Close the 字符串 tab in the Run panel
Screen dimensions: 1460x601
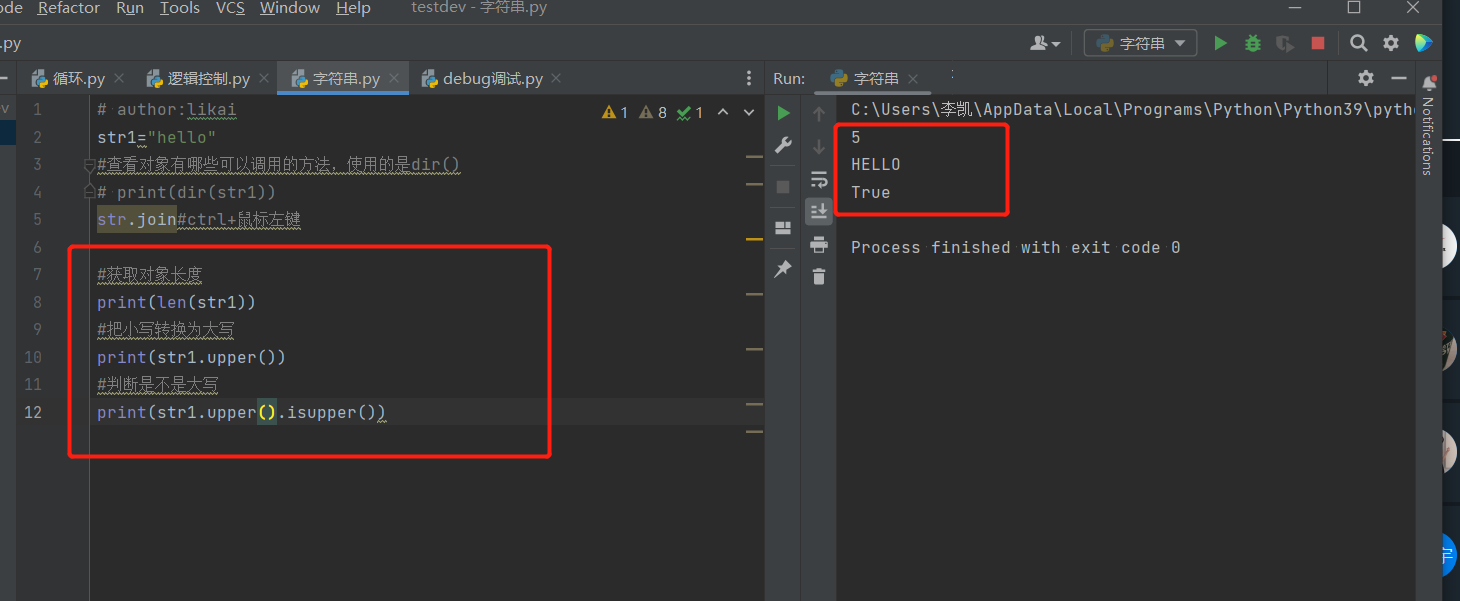(x=914, y=78)
